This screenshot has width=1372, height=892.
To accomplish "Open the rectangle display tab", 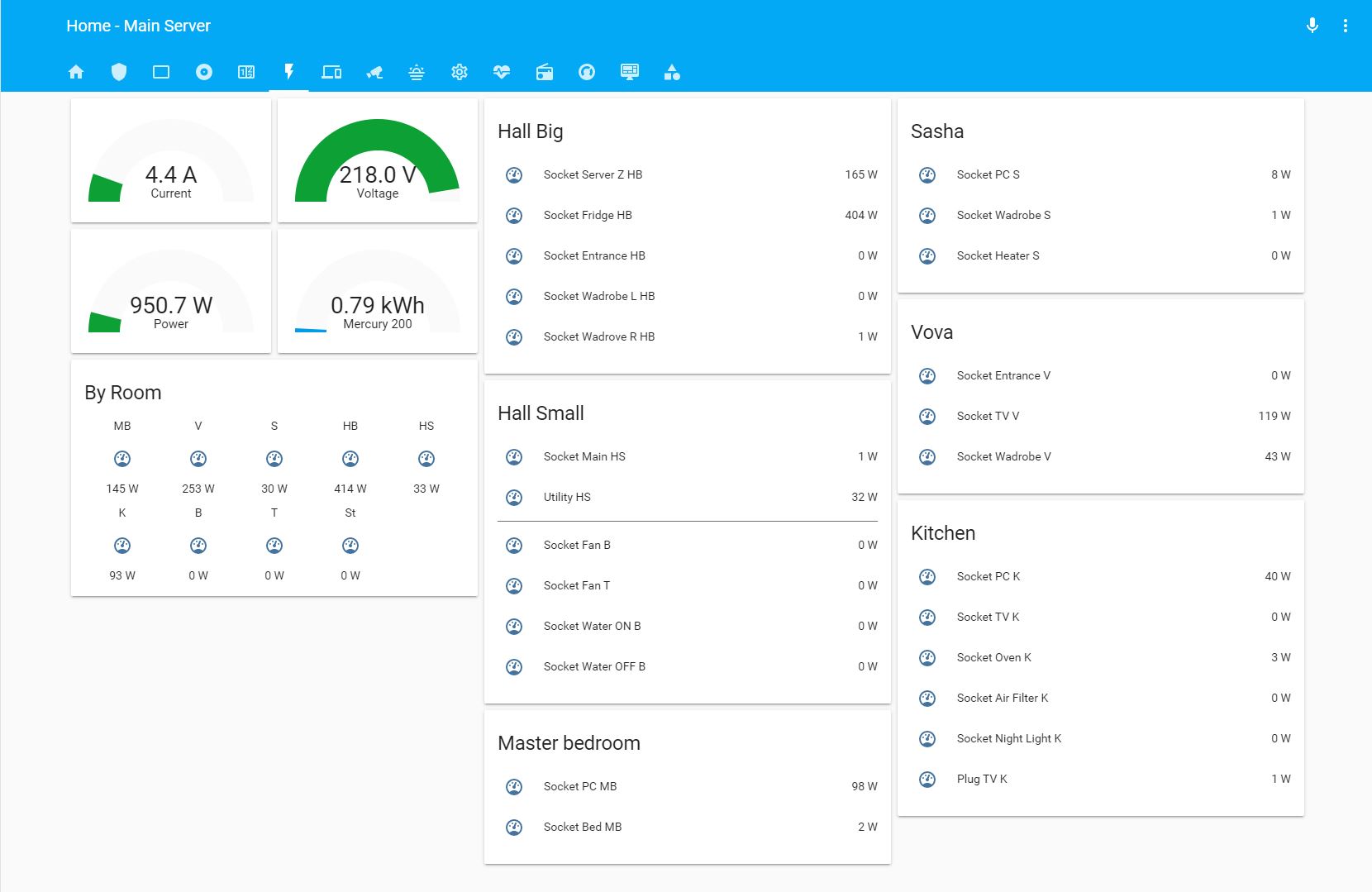I will coord(161,72).
